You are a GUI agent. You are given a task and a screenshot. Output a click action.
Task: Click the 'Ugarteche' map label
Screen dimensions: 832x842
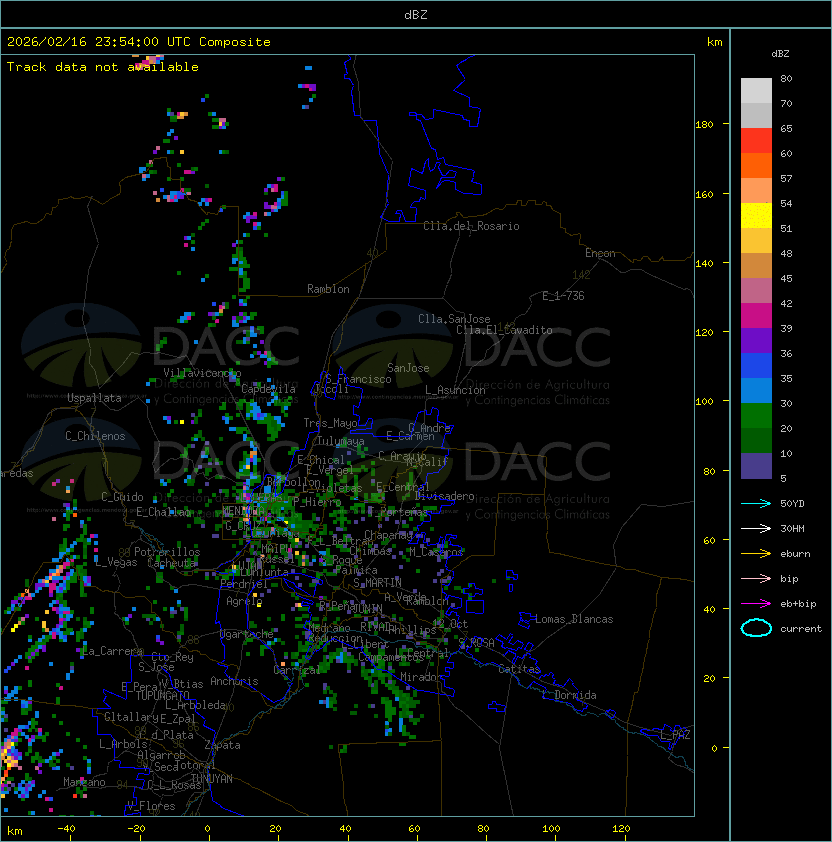(x=246, y=634)
